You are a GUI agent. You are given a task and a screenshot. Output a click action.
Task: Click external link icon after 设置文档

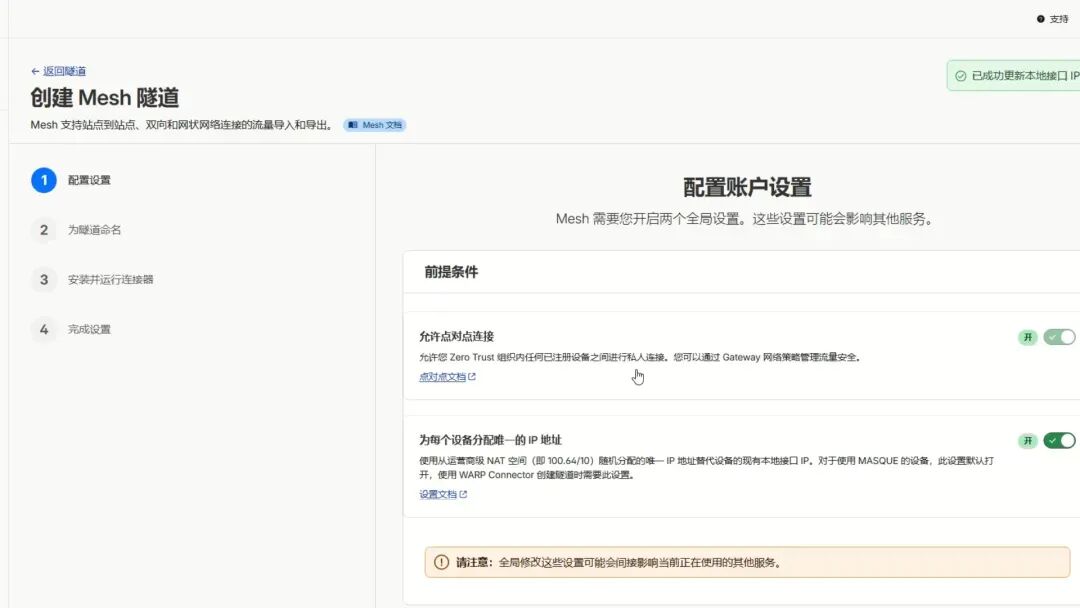(x=464, y=494)
